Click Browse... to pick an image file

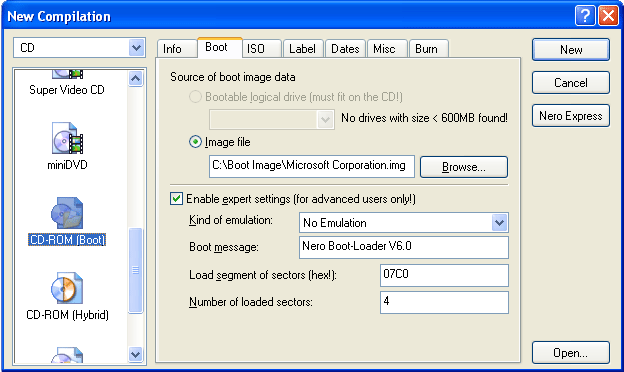coord(464,167)
